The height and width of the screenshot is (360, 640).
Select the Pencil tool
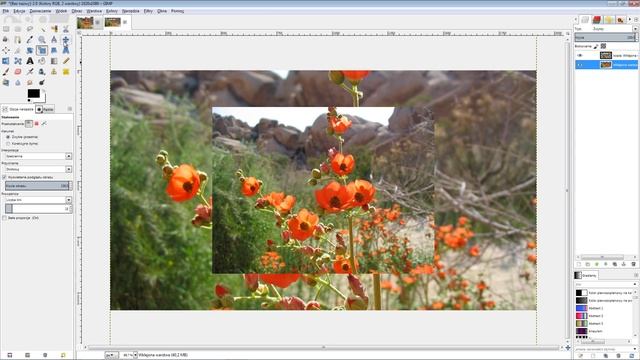pos(66,61)
